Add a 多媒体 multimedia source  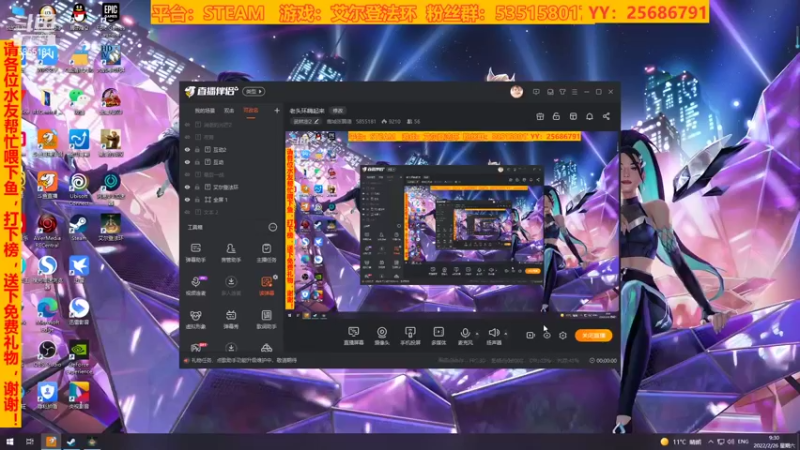tap(438, 336)
